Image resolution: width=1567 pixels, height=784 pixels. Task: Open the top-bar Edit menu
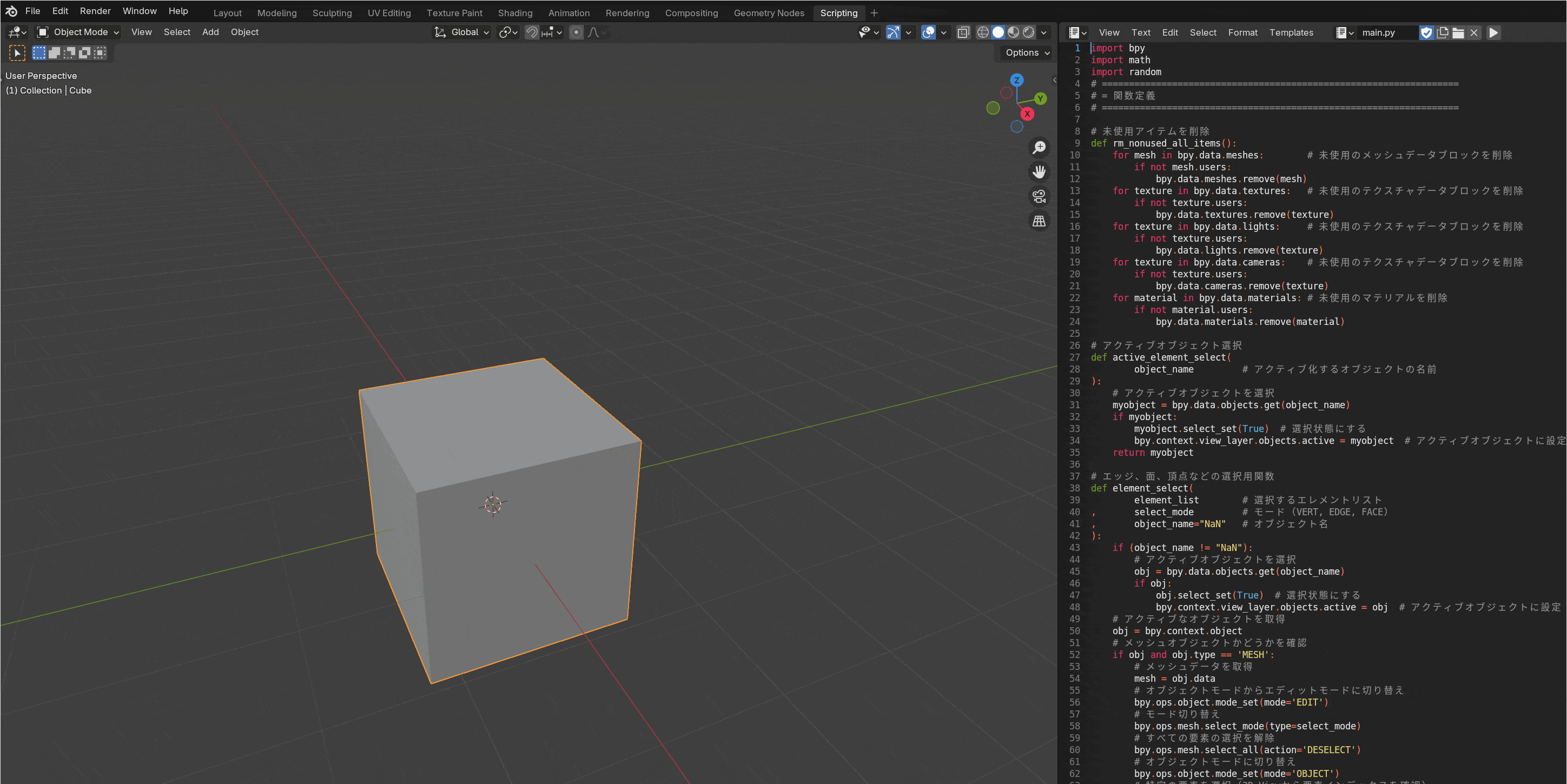click(x=60, y=11)
